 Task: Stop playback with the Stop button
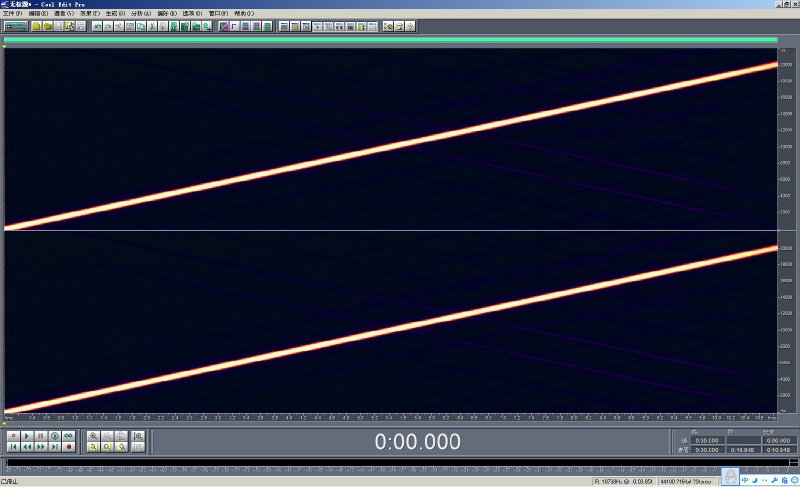tap(13, 436)
